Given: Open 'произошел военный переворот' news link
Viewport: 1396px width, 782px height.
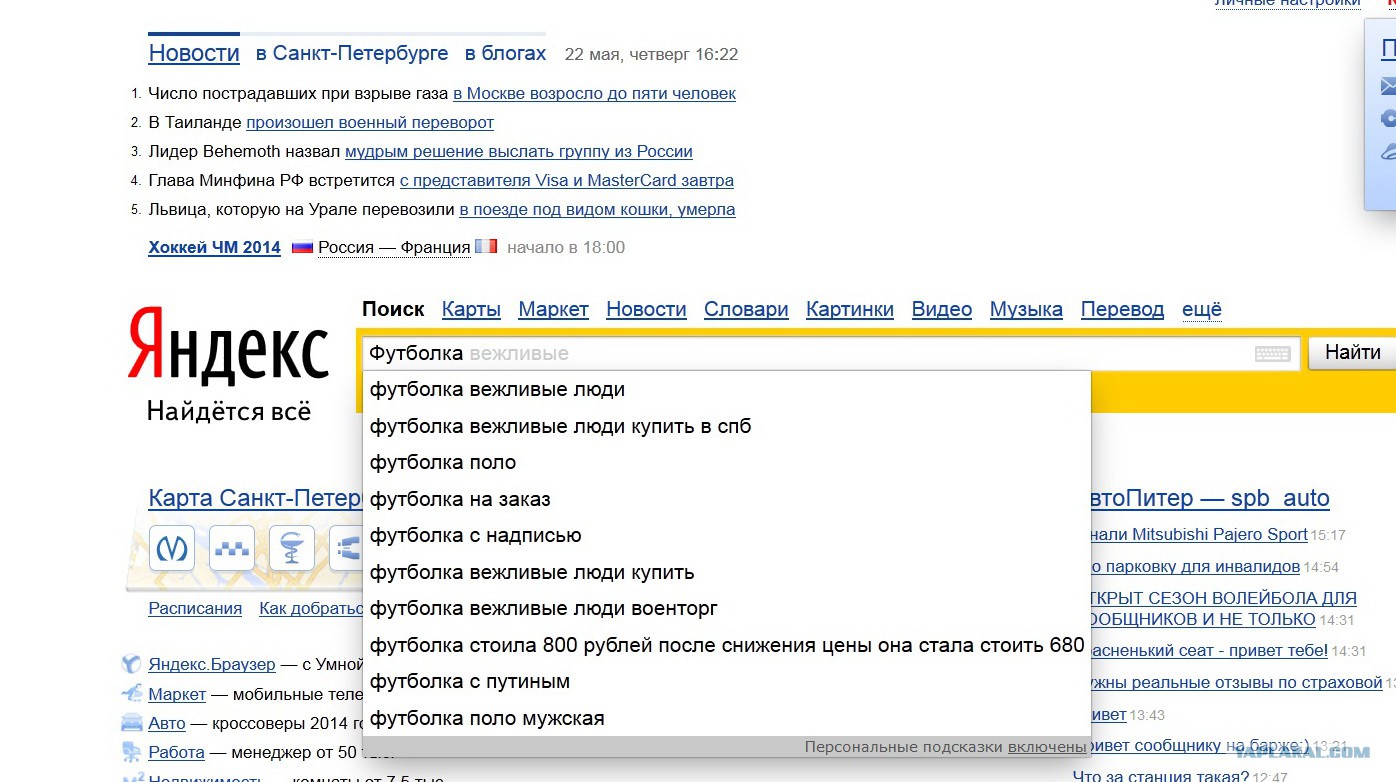Looking at the screenshot, I should (x=369, y=122).
